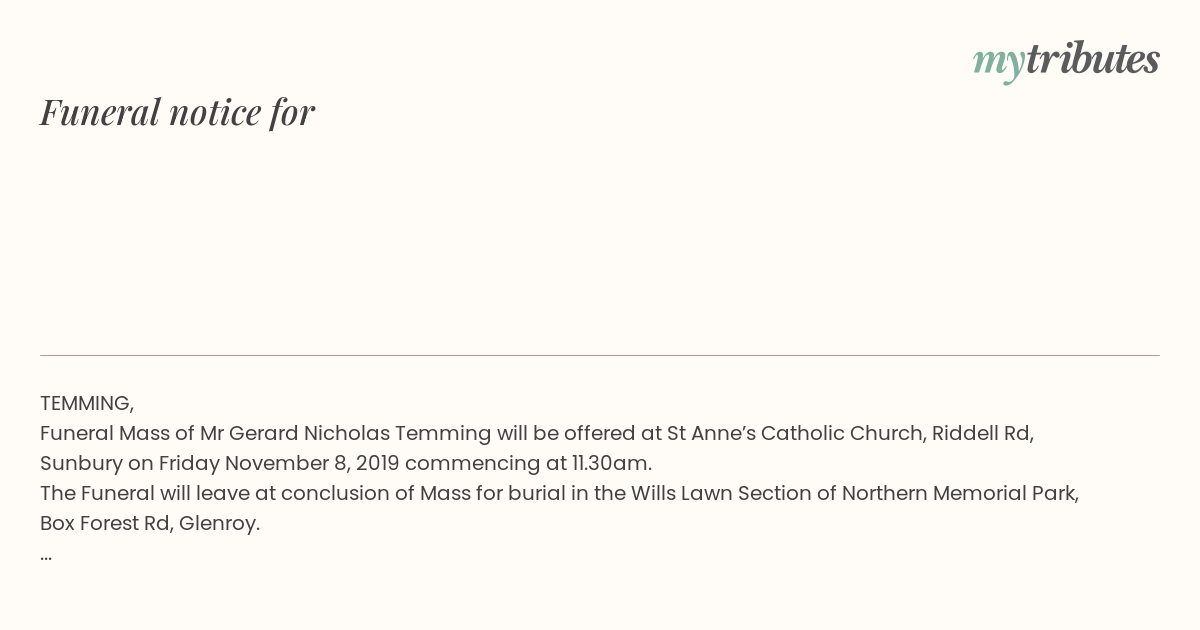Expand the trailing ellipsis for more text
The height and width of the screenshot is (630, 1200).
point(46,556)
